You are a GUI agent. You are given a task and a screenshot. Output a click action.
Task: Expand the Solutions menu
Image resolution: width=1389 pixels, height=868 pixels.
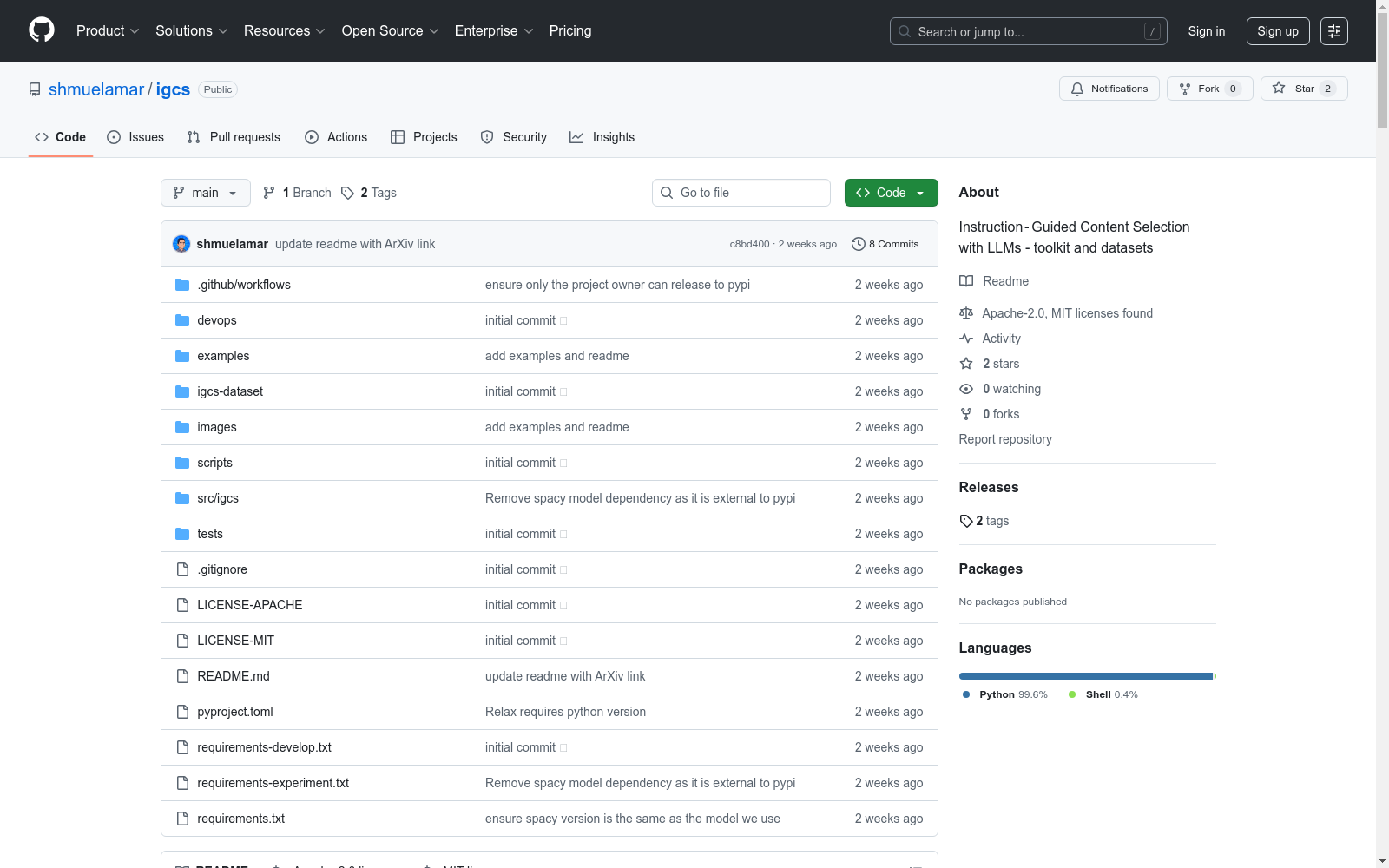coord(192,31)
